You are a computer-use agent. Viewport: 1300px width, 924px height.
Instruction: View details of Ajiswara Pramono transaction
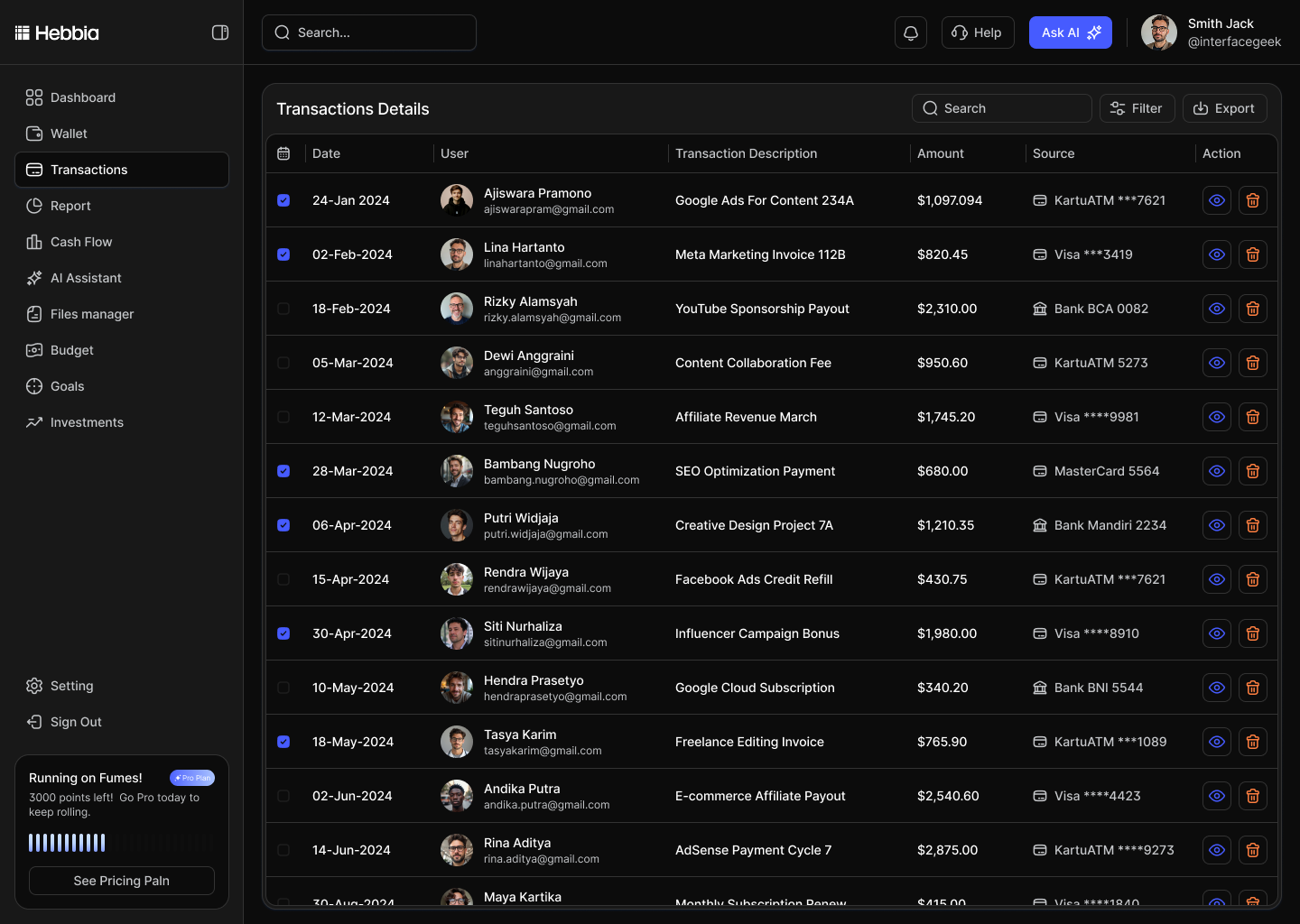(x=1216, y=200)
